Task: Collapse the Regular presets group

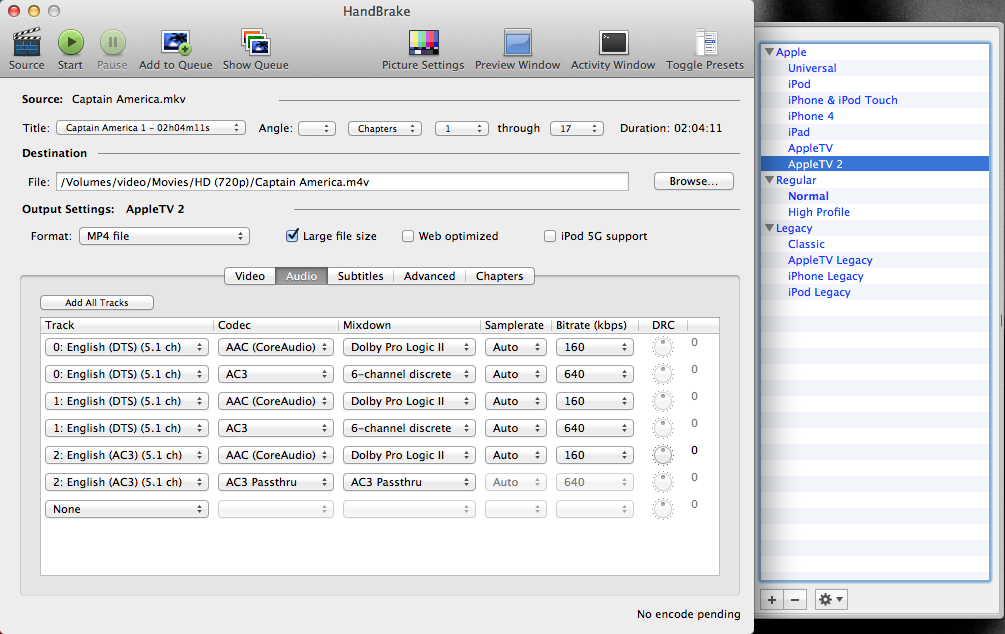Action: [x=770, y=180]
